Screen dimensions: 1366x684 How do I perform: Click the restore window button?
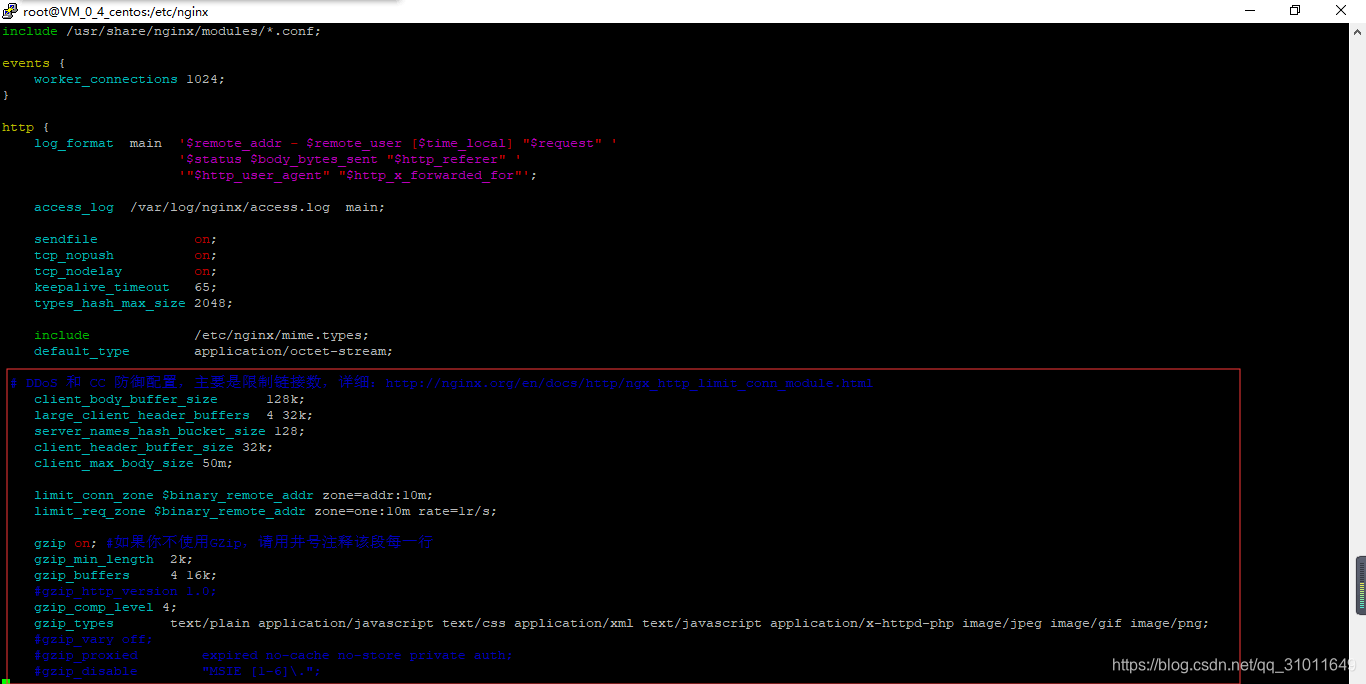point(1294,10)
